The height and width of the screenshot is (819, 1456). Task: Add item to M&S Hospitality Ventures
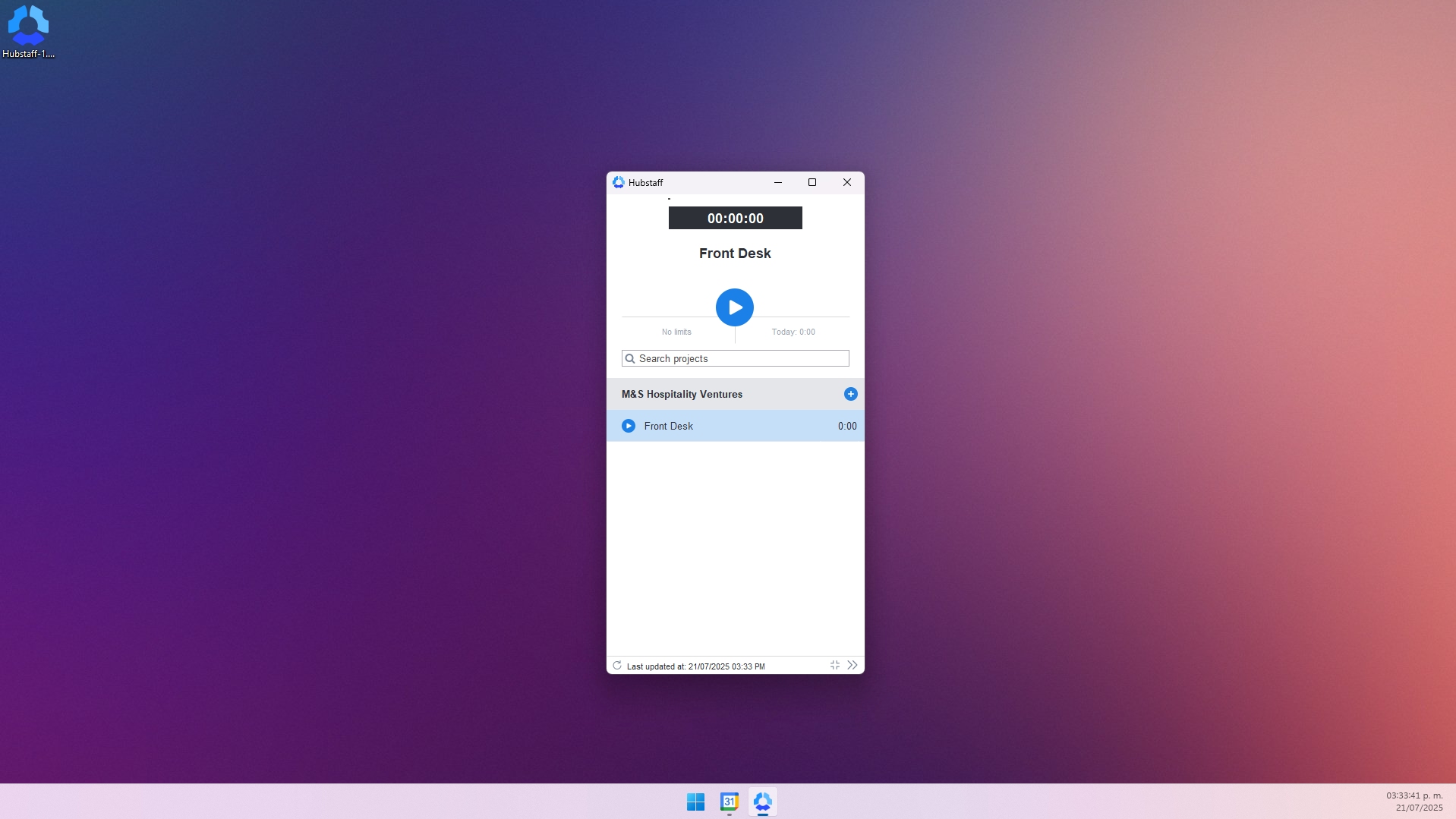[x=850, y=394]
